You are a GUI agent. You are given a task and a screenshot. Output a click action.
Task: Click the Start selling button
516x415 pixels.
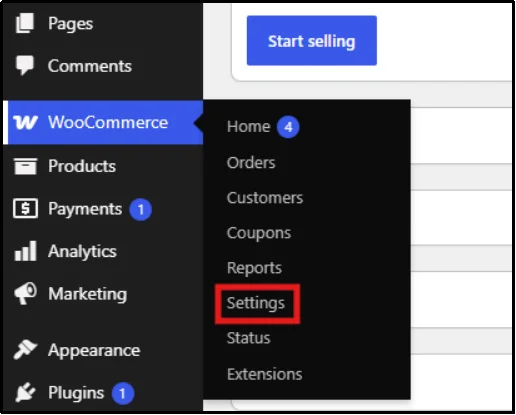point(312,40)
